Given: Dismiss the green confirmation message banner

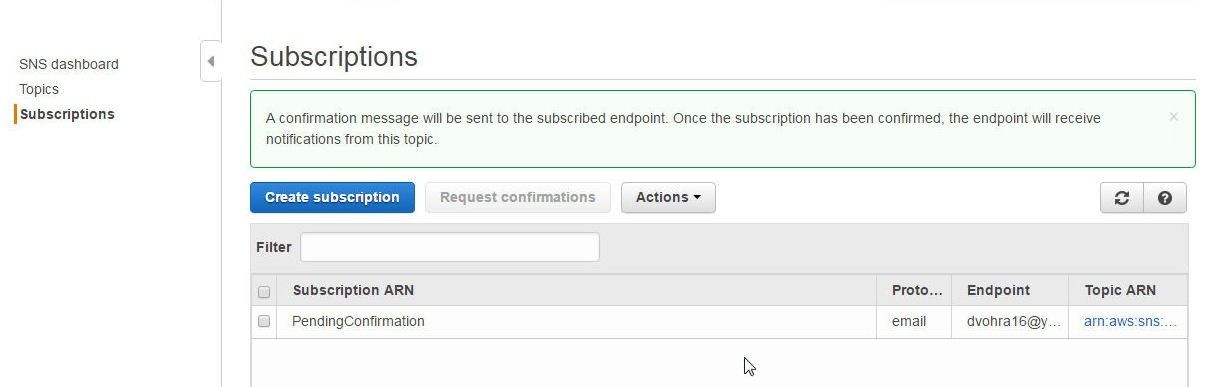Looking at the screenshot, I should [1173, 117].
